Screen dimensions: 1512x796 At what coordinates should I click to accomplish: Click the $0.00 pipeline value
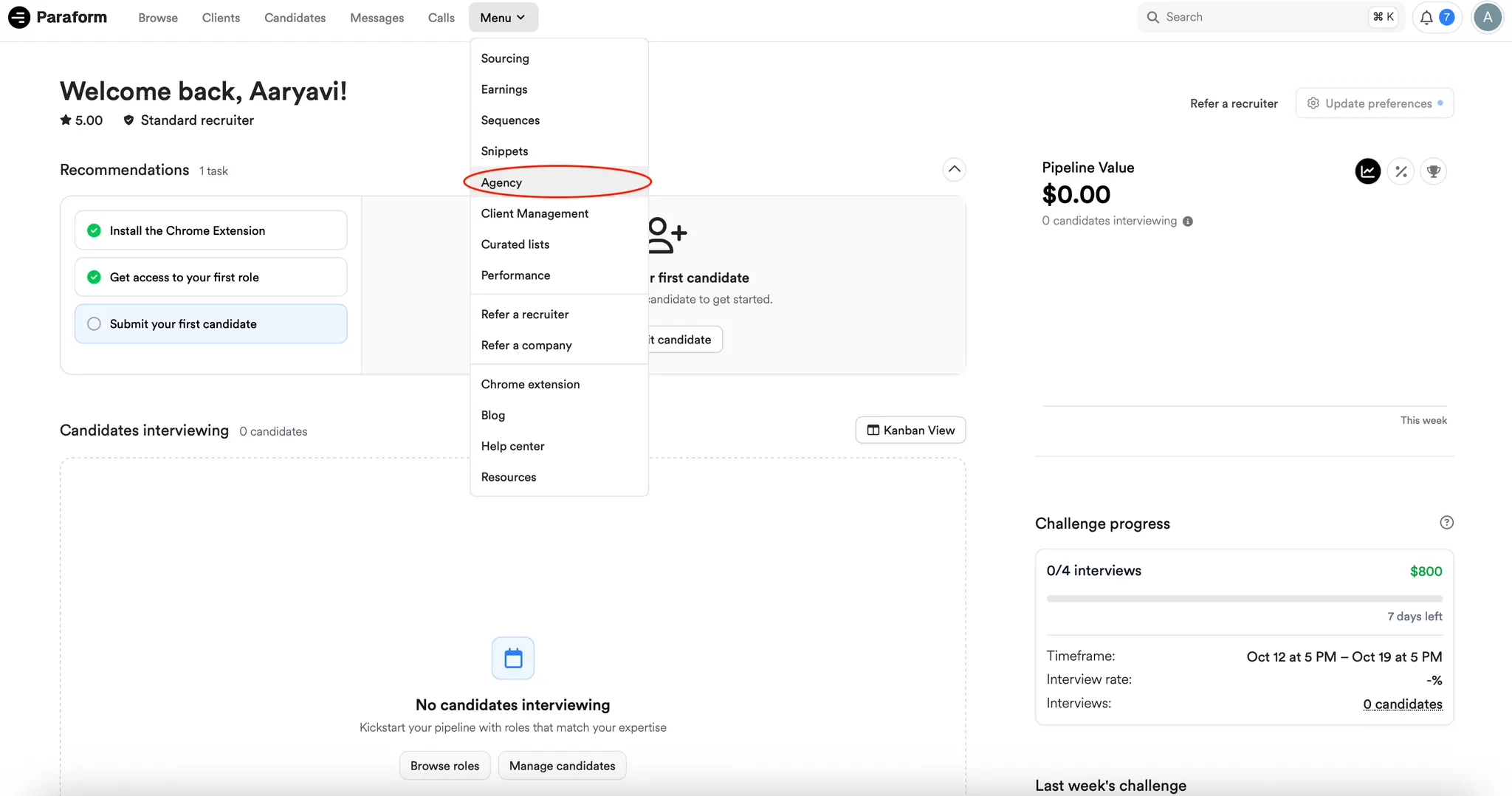point(1076,195)
